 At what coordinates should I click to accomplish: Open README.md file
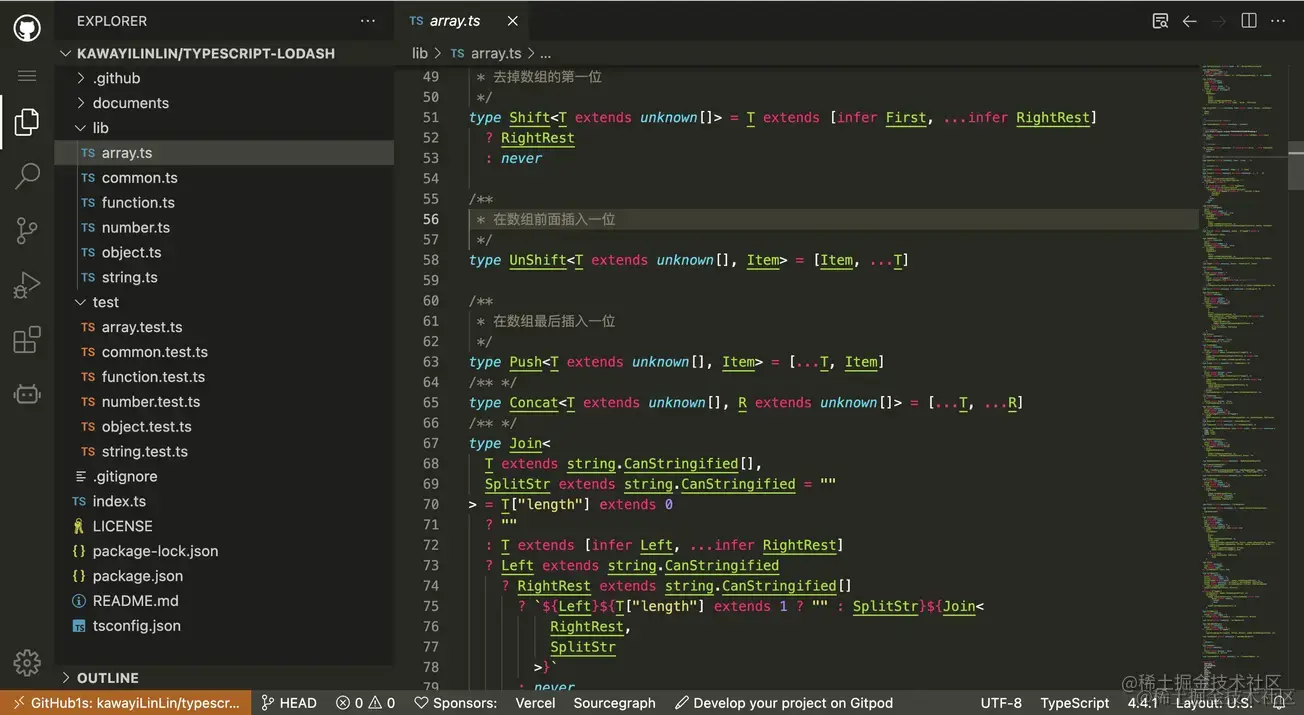(224, 601)
